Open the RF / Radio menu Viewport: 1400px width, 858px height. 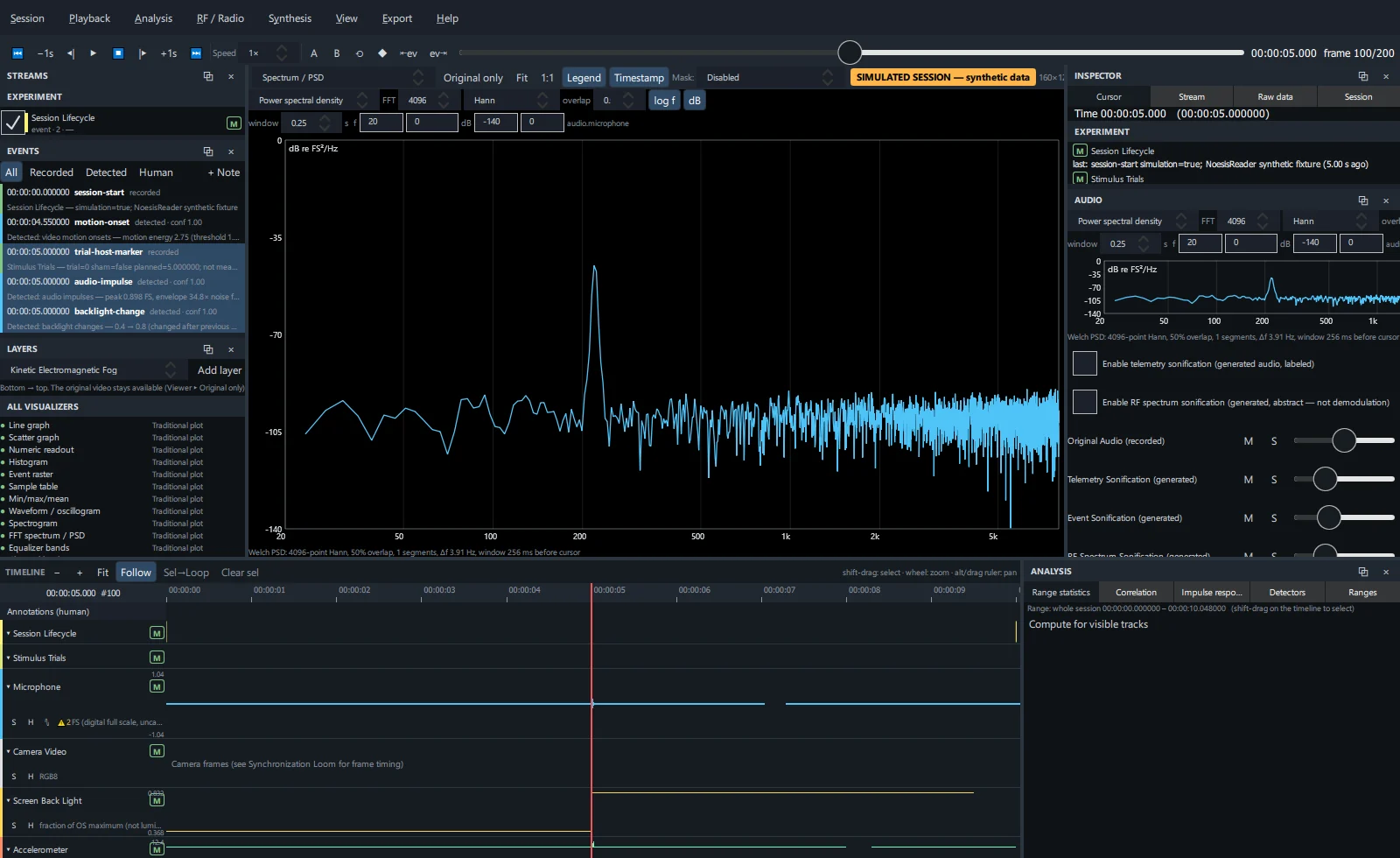[x=220, y=18]
